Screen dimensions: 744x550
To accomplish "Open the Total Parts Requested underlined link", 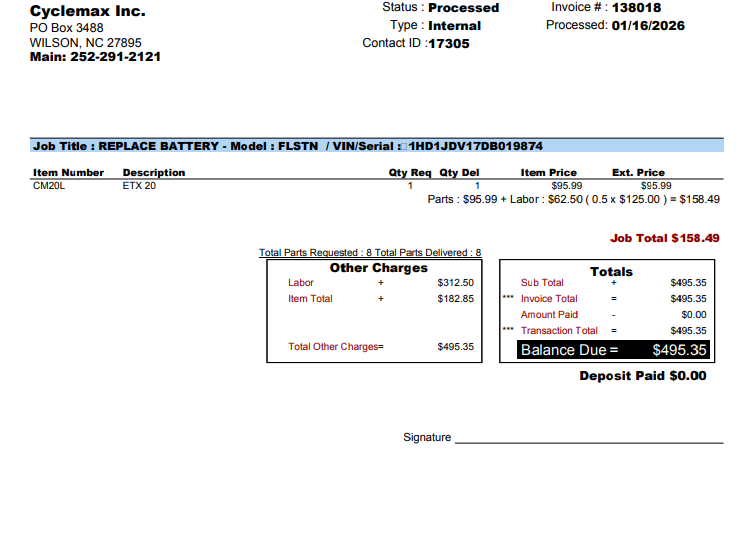I will tap(370, 253).
